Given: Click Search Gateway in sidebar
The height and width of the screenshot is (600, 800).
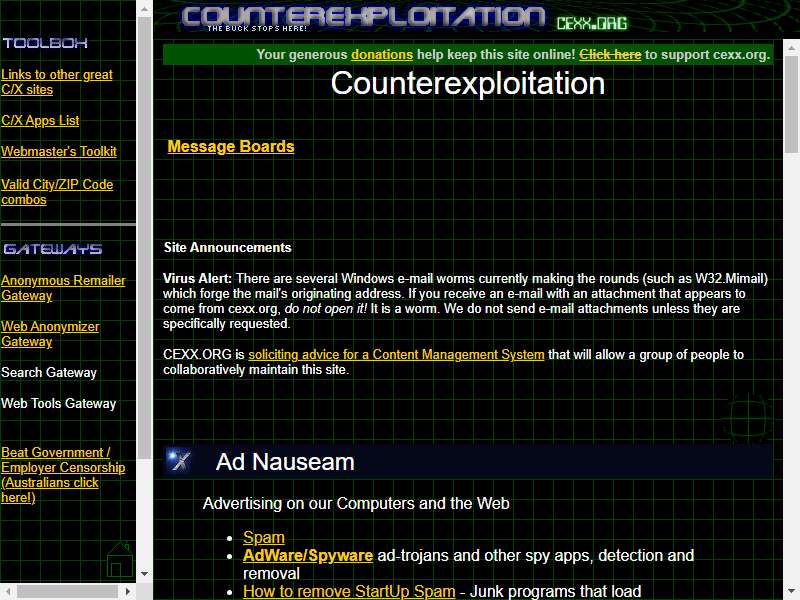Looking at the screenshot, I should [x=49, y=372].
